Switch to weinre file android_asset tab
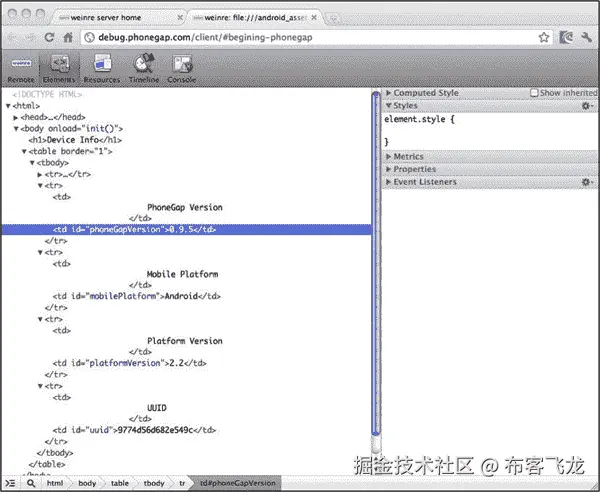The image size is (600, 492). 254,18
